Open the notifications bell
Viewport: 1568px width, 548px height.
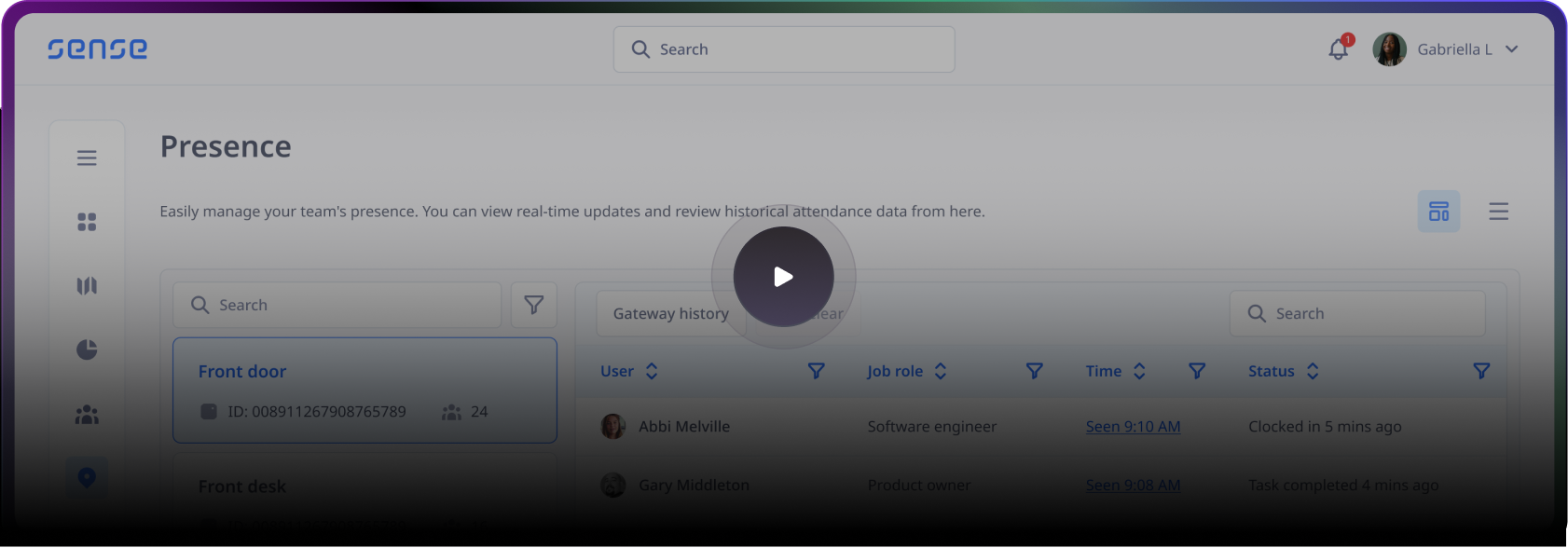pyautogui.click(x=1339, y=49)
